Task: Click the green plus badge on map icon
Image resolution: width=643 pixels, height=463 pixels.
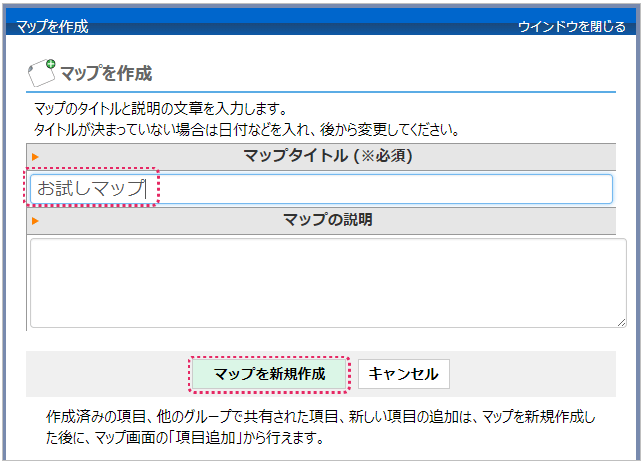Action: [51, 63]
